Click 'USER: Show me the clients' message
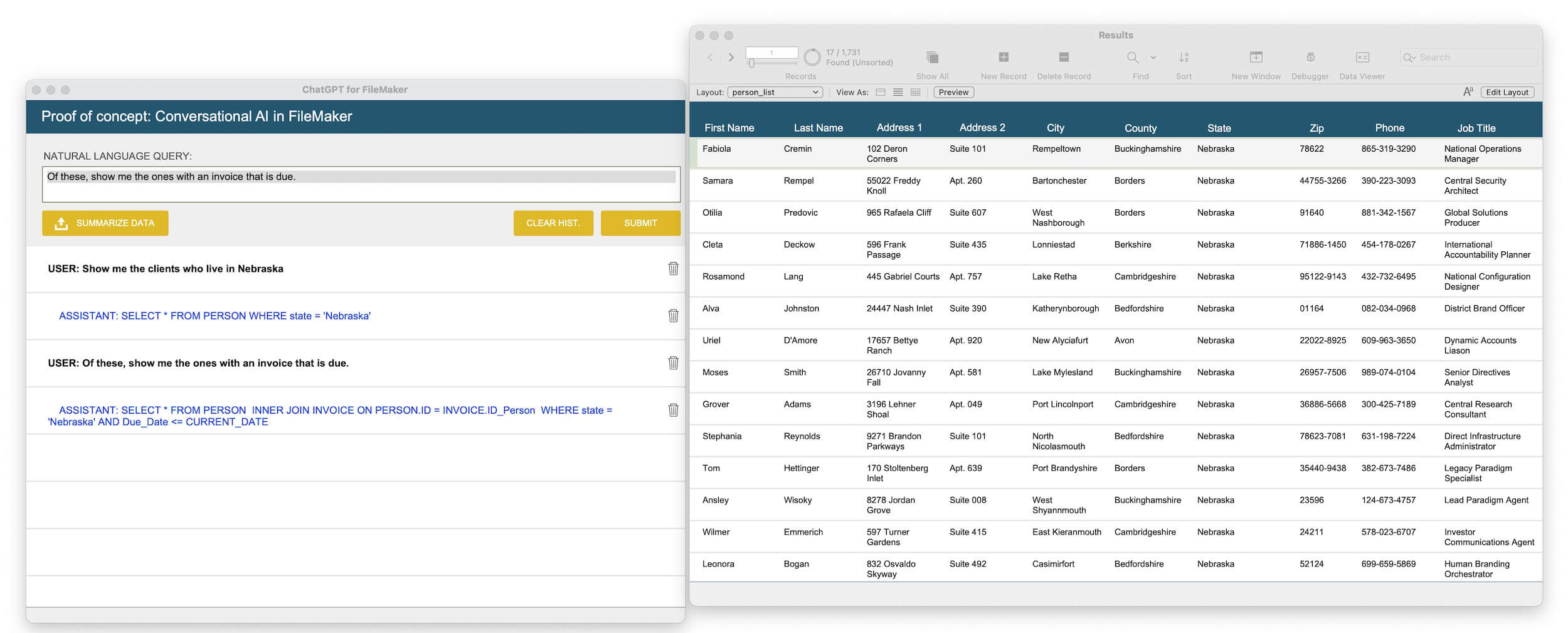The image size is (1568, 633). click(x=166, y=269)
